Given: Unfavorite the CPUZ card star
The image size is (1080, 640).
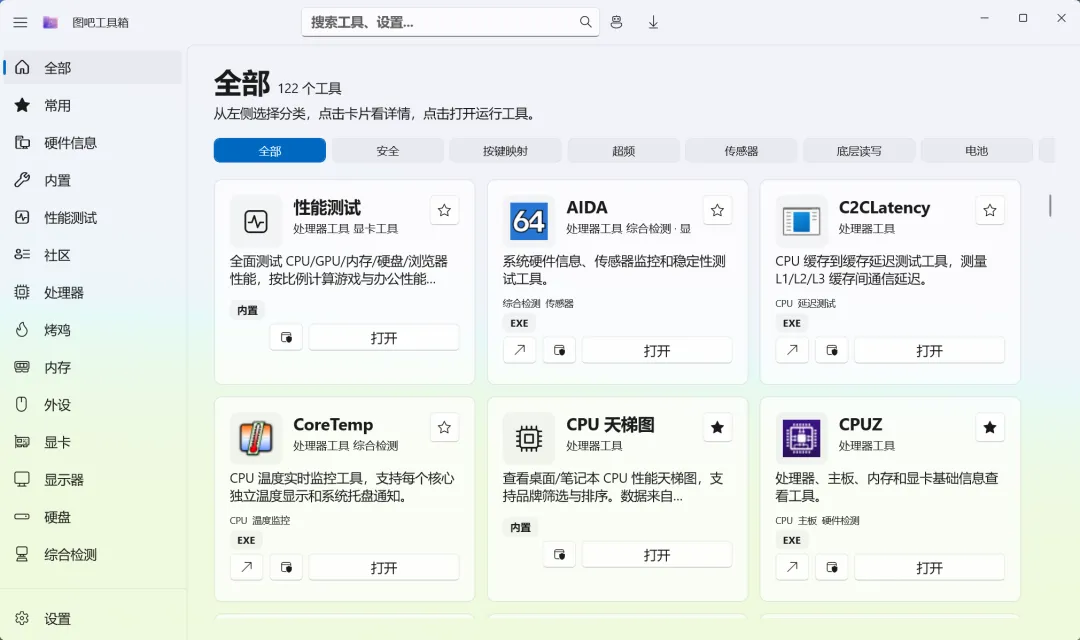Looking at the screenshot, I should tap(990, 427).
